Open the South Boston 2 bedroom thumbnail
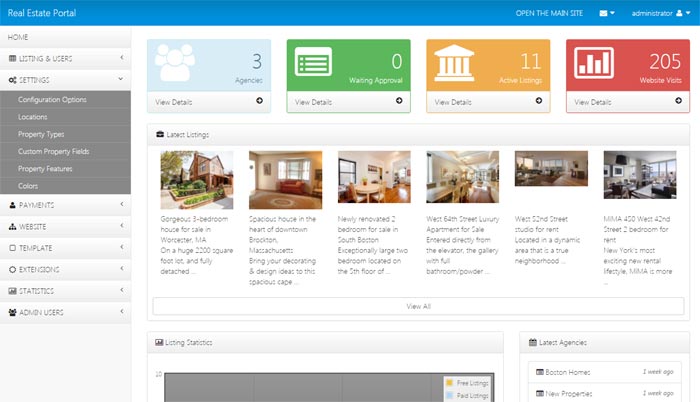The image size is (700, 402). click(x=374, y=177)
